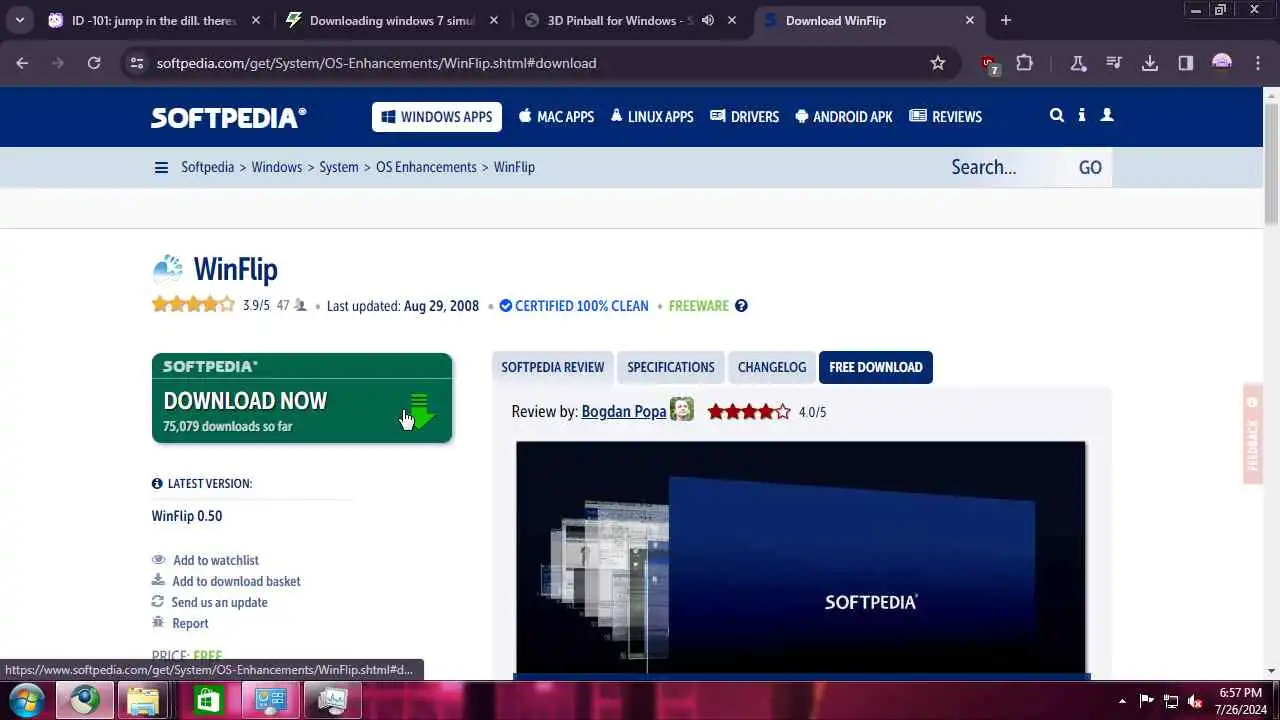Follow the System breadcrumb link

point(339,167)
